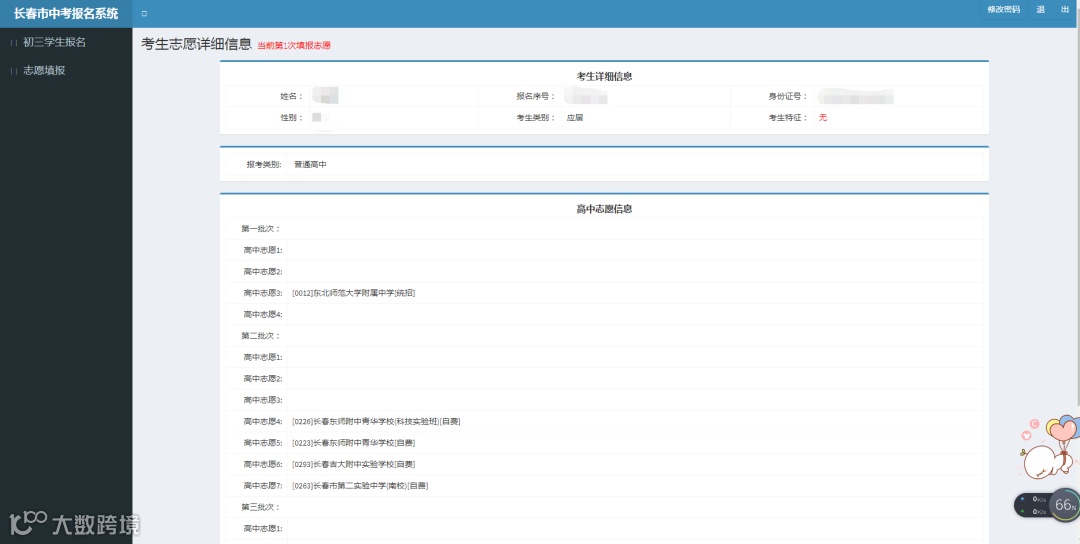The height and width of the screenshot is (544, 1080).
Task: Click the 考生特征 label
Action: pyautogui.click(x=788, y=118)
